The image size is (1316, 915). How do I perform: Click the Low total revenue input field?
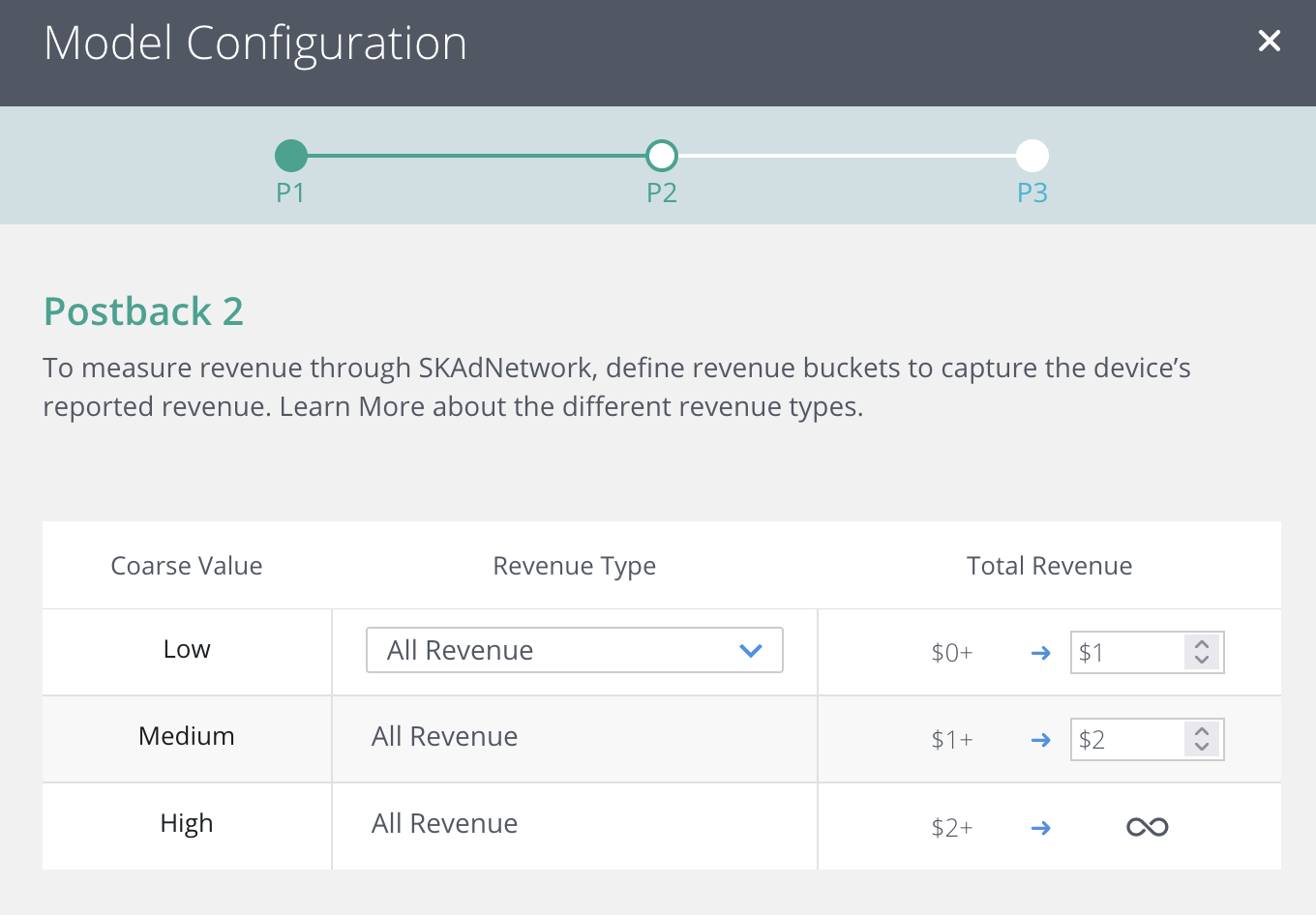tap(1127, 653)
